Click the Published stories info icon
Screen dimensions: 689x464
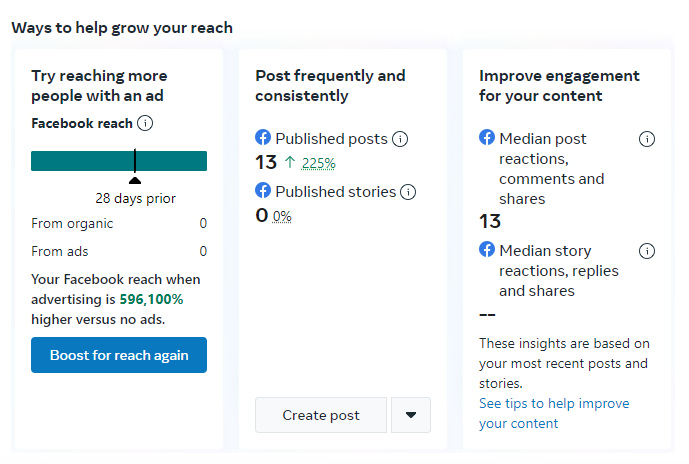pyautogui.click(x=407, y=192)
